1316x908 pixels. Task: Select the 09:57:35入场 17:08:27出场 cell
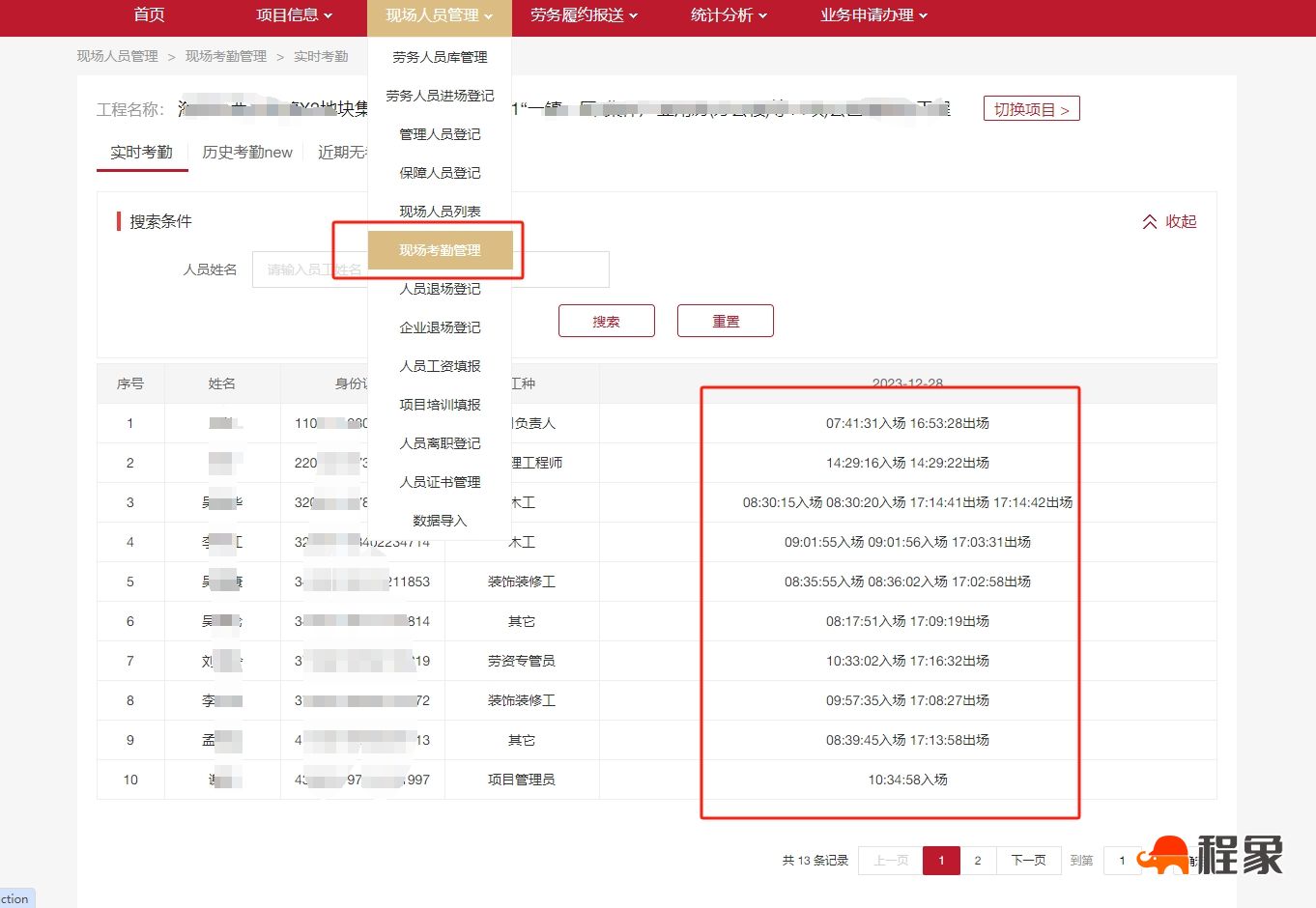907,700
